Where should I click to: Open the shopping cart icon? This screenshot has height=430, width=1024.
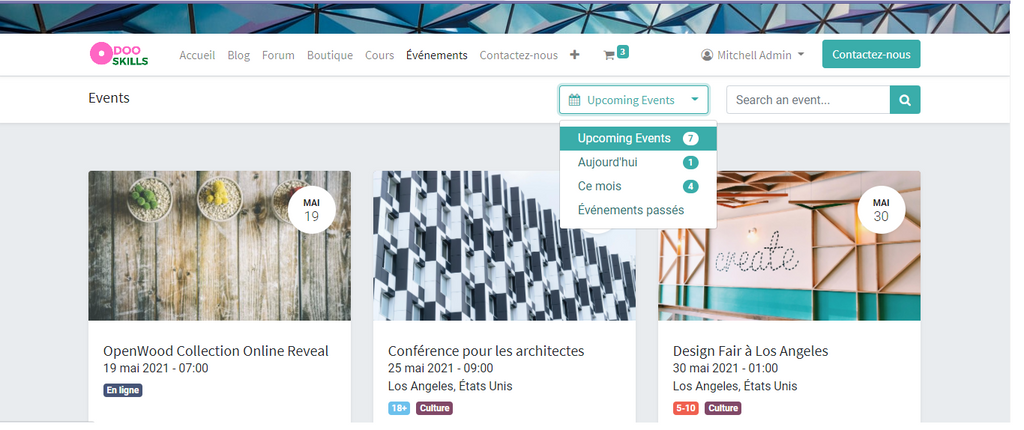pos(608,56)
